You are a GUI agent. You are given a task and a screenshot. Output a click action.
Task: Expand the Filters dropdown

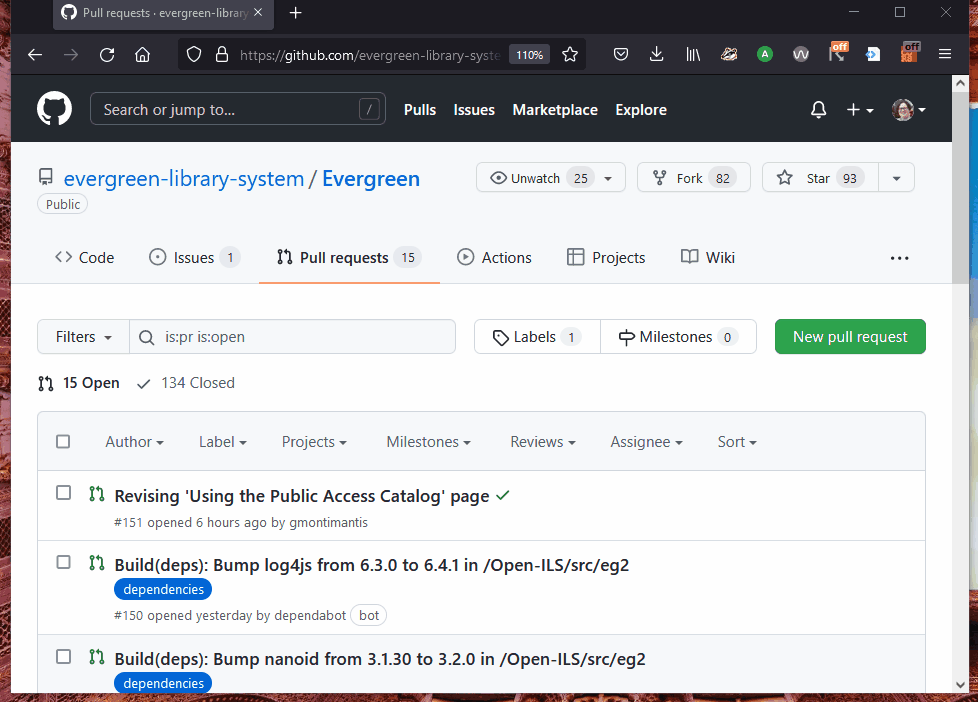coord(83,337)
